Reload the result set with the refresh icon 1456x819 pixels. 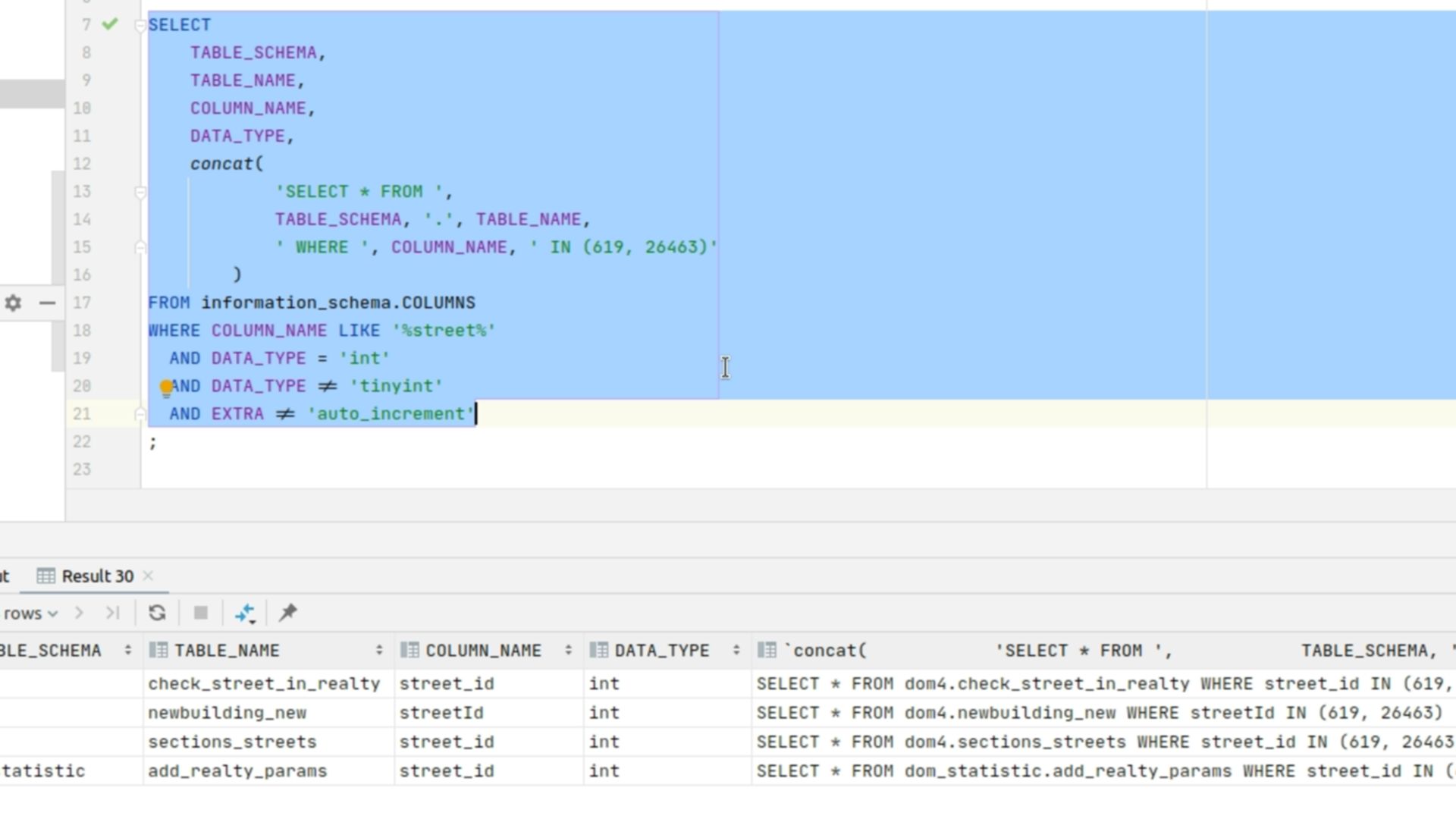[157, 613]
